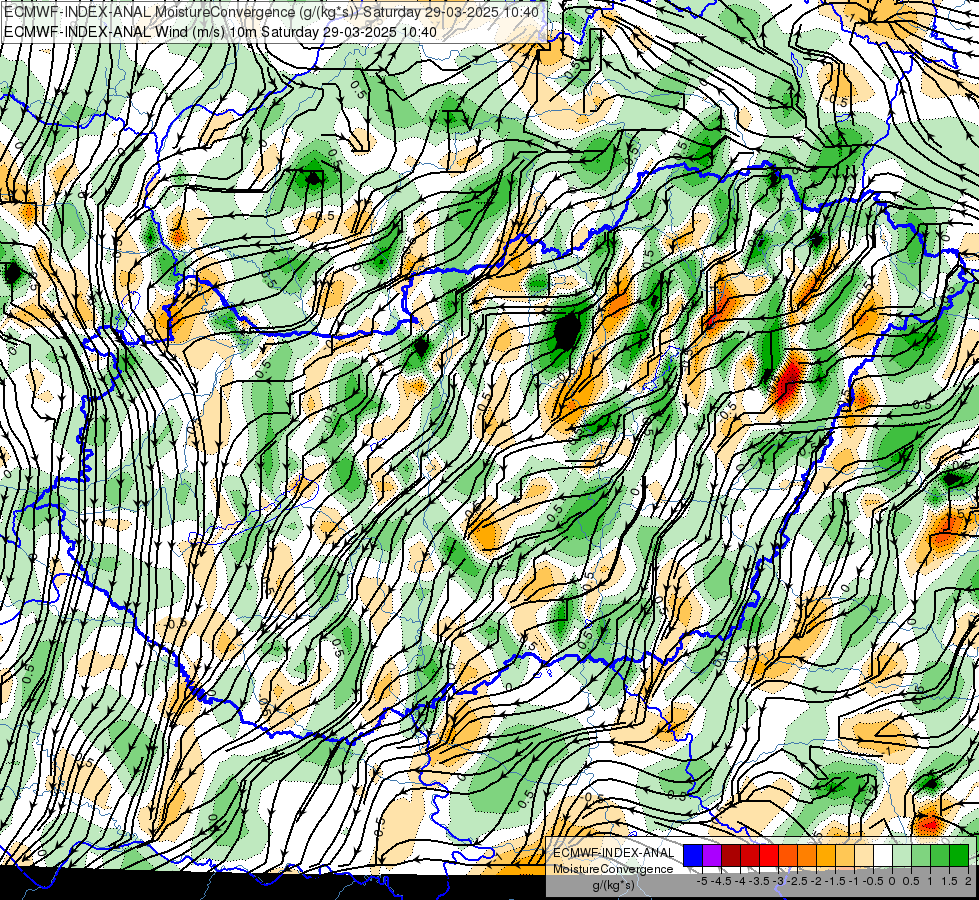Click the blue swatch in the legend
The height and width of the screenshot is (900, 979).
pos(693,855)
